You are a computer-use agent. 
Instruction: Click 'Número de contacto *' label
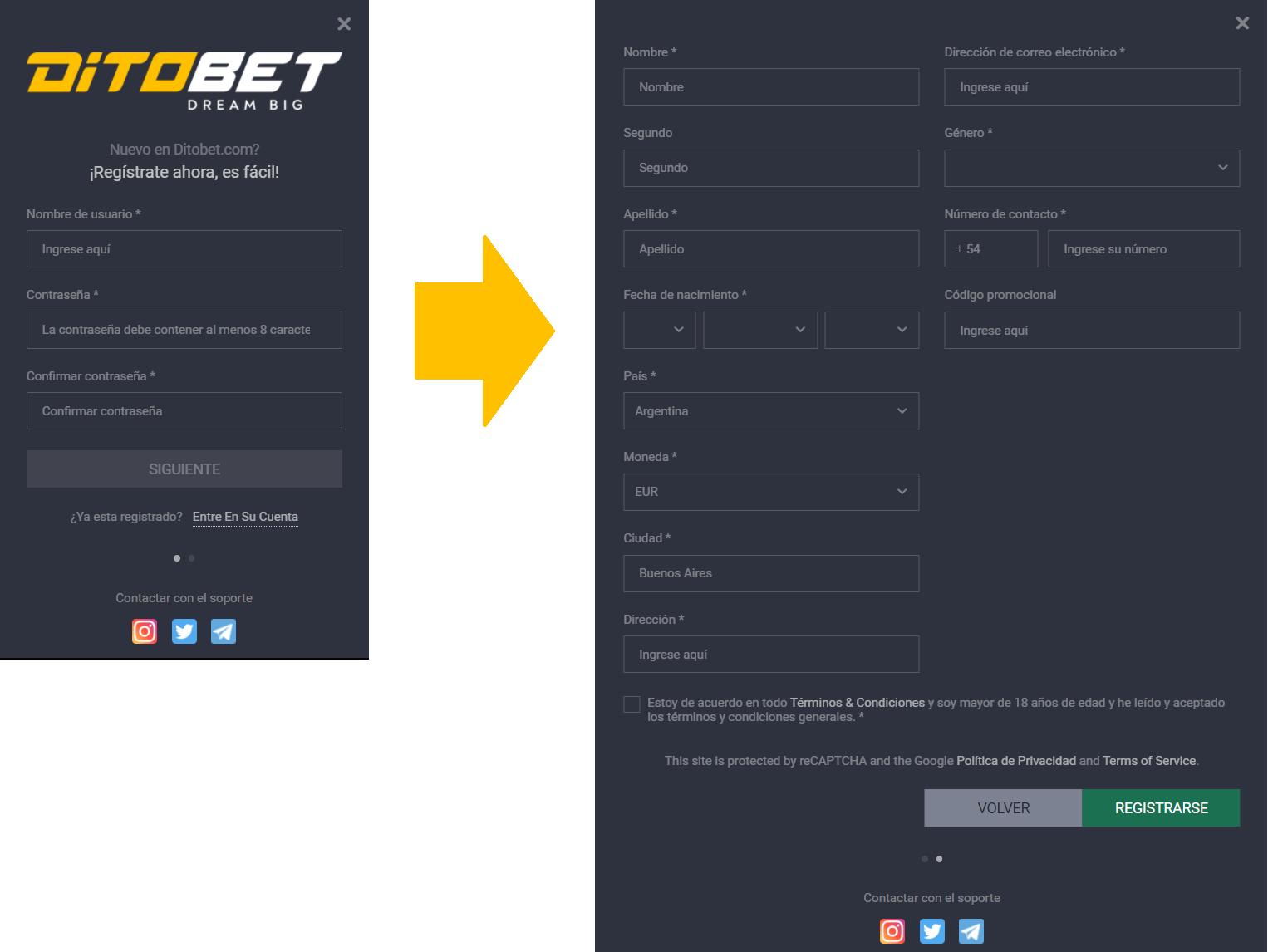(1005, 214)
